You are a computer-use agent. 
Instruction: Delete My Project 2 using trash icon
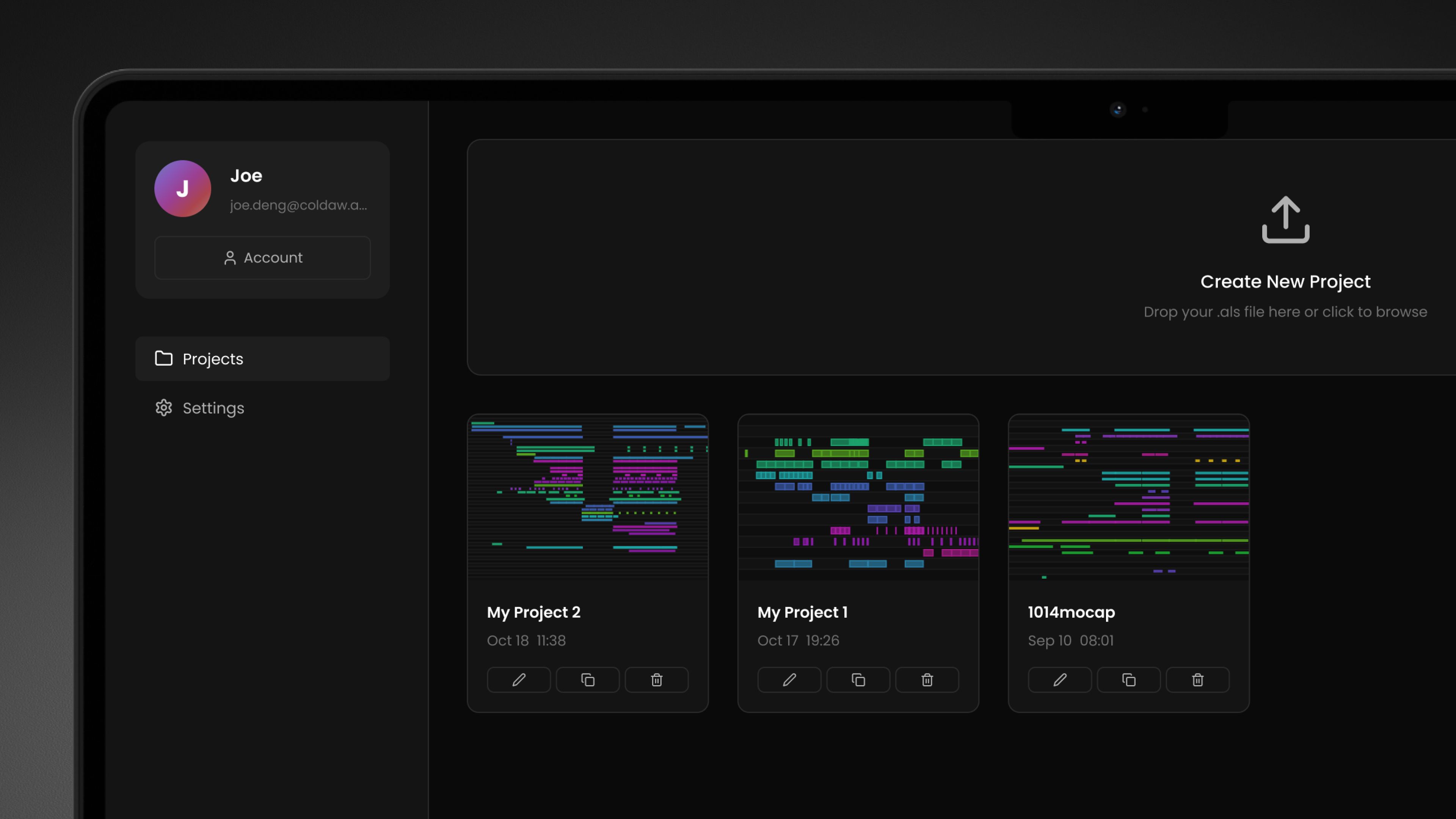pos(656,679)
